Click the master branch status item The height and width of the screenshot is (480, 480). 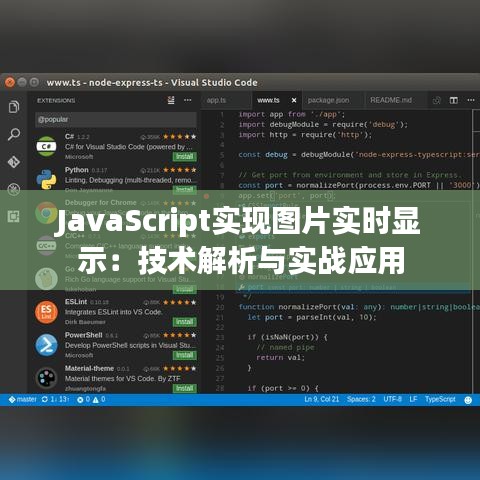coord(22,399)
